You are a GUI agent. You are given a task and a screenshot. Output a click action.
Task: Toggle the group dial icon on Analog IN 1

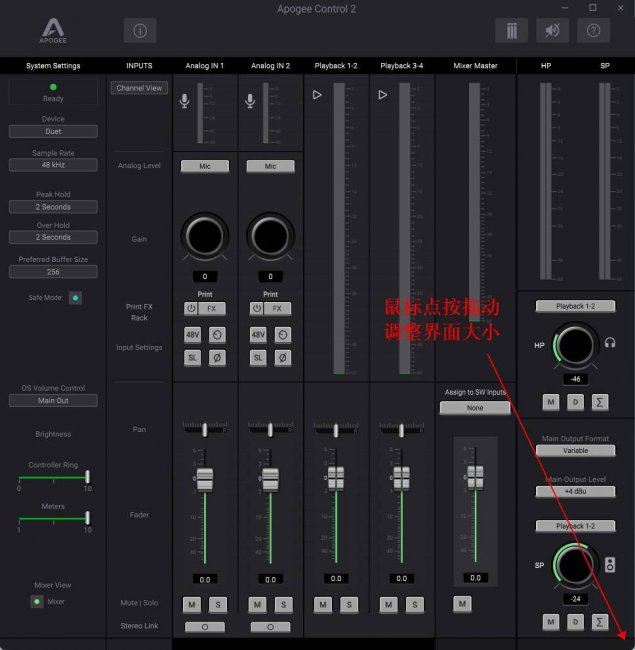tap(217, 335)
